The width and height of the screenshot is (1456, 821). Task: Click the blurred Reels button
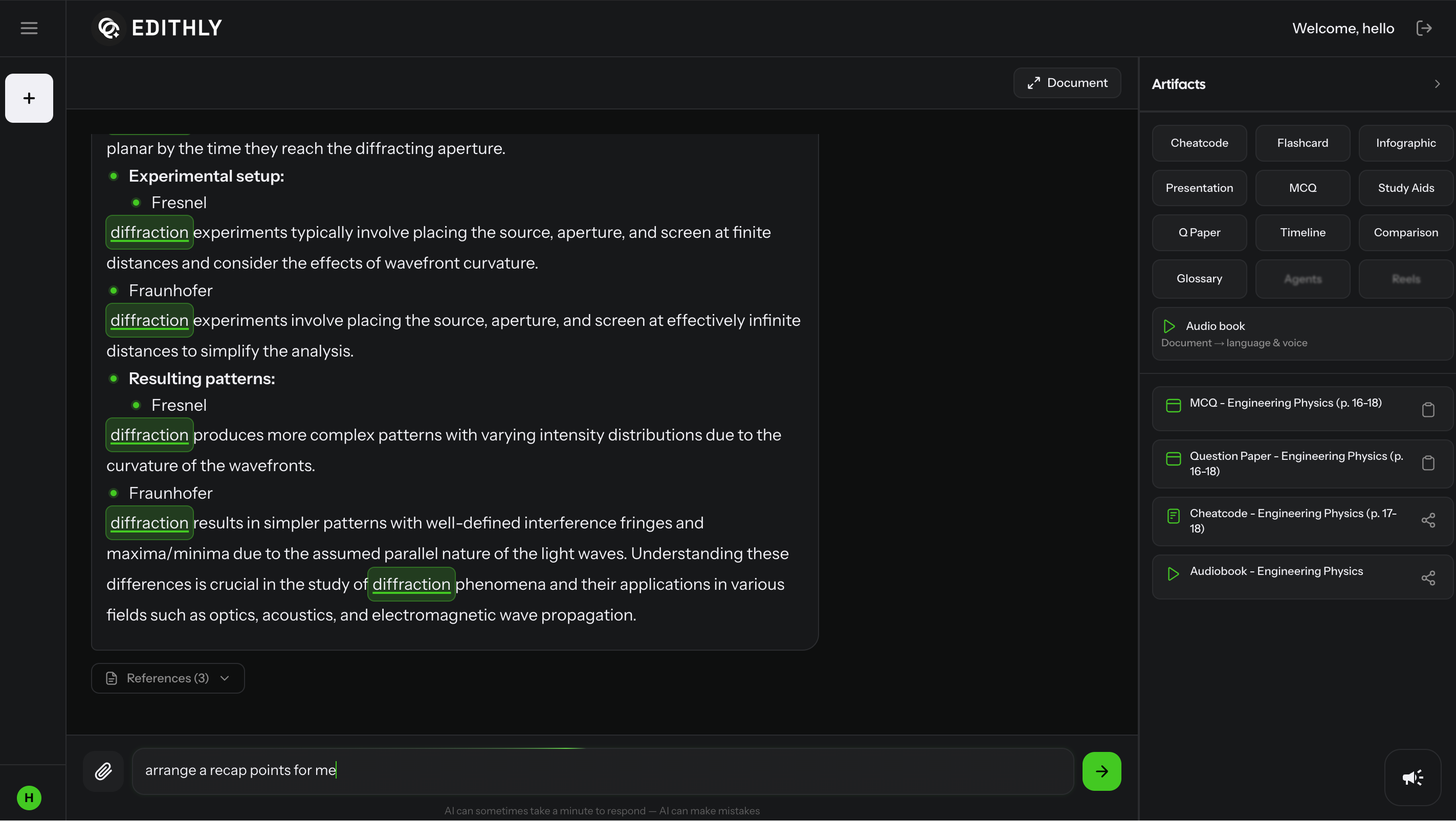(1406, 279)
